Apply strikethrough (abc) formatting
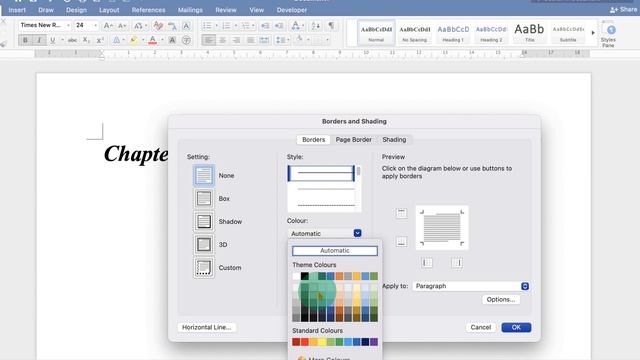The height and width of the screenshot is (360, 640). click(72, 40)
